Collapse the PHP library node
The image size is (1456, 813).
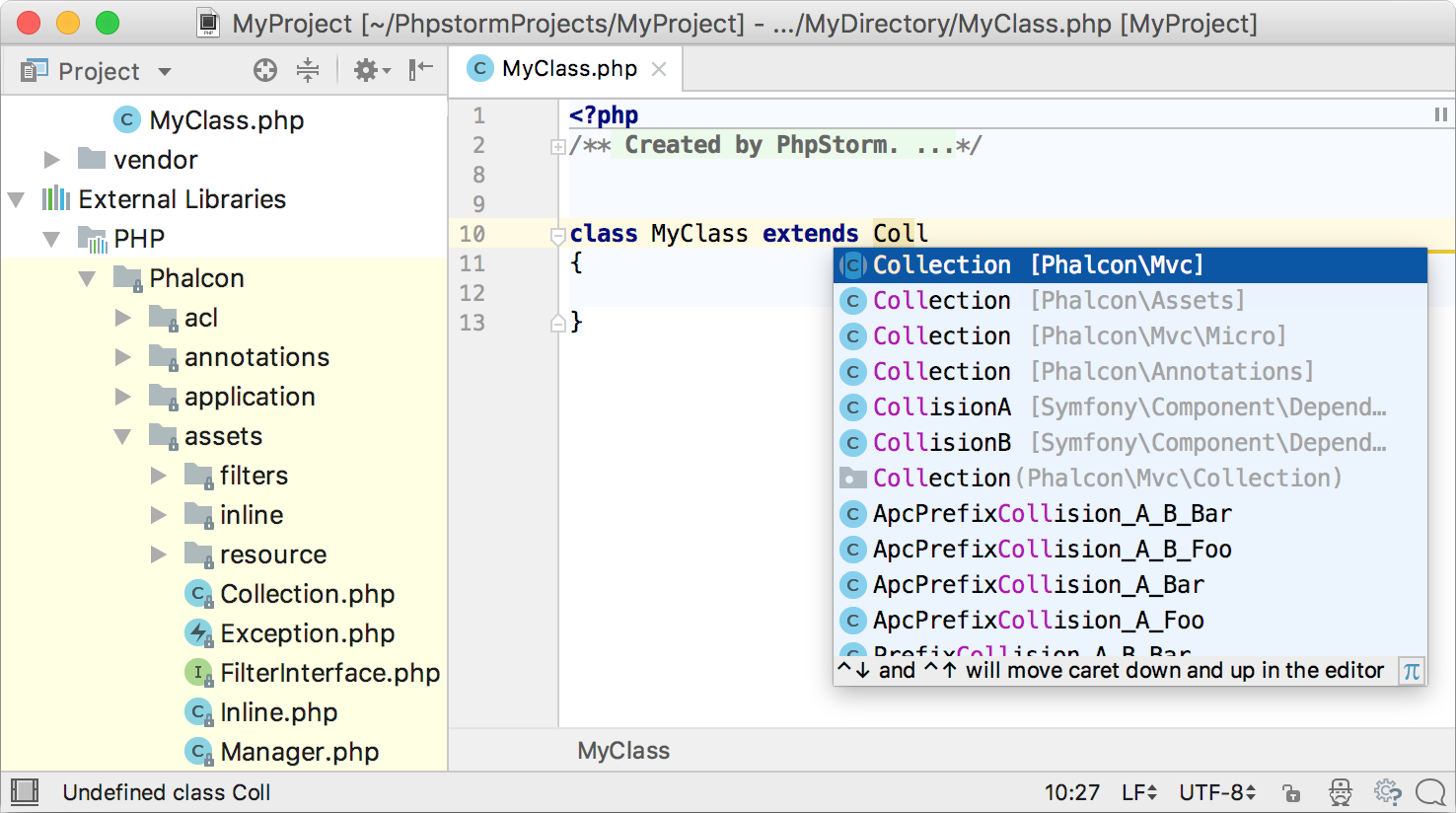point(52,239)
